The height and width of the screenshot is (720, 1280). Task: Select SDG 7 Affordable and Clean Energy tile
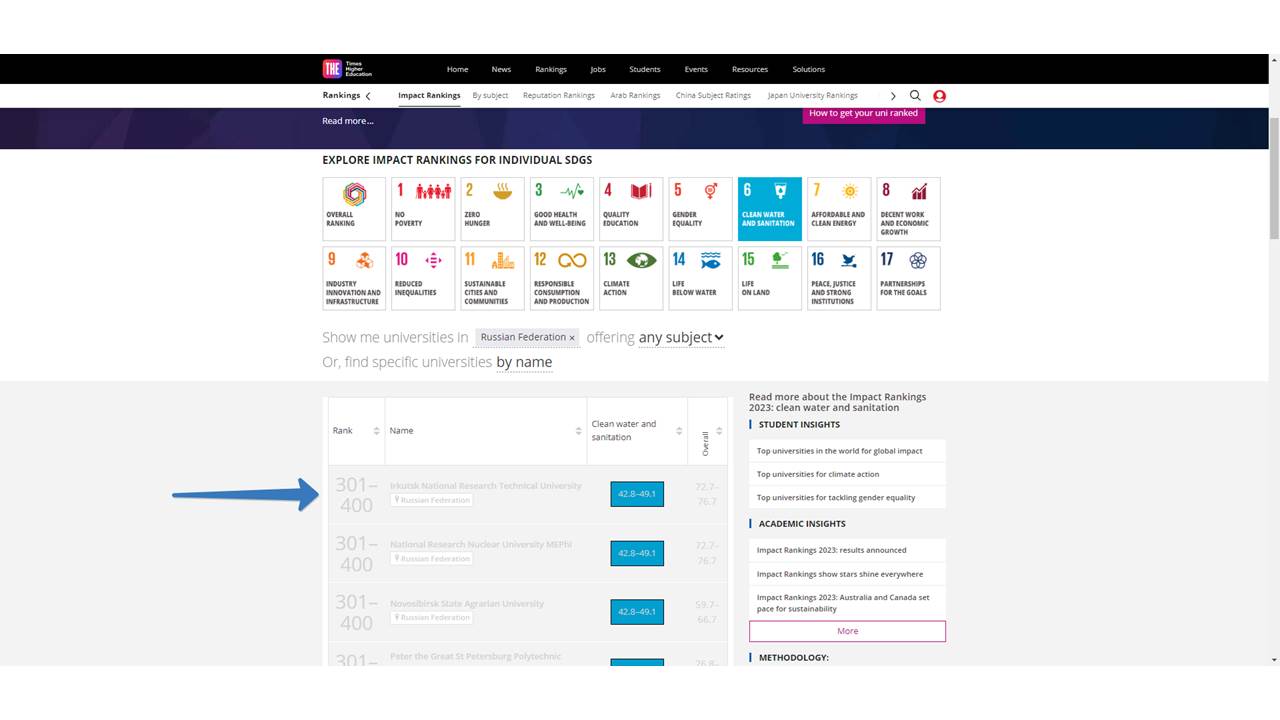click(x=839, y=209)
